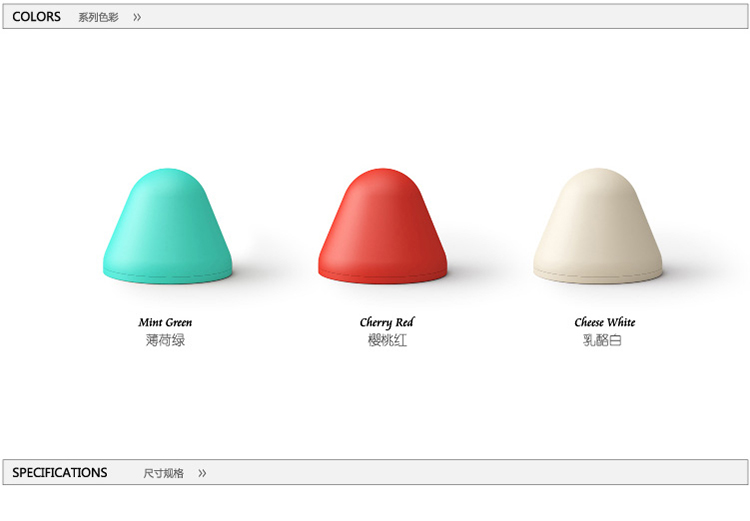Expand the SPECIFICATIONS section double-chevron arrow
Viewport: 750px width, 521px height.
[x=202, y=473]
